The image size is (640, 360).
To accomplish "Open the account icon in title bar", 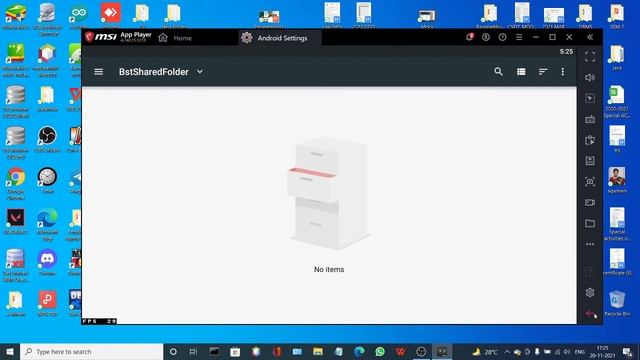I will tap(486, 37).
